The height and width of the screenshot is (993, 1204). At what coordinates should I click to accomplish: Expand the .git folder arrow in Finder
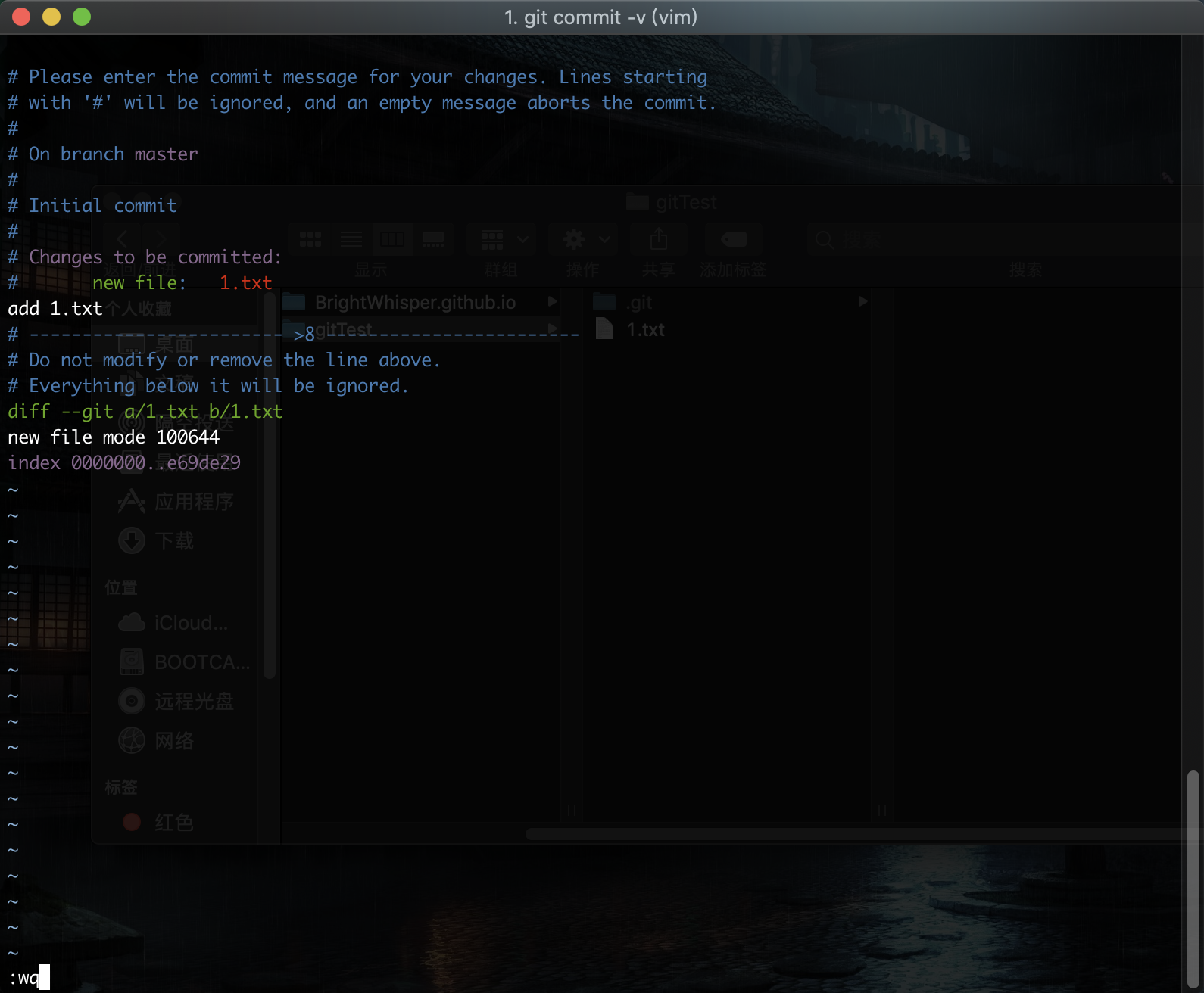pos(862,302)
